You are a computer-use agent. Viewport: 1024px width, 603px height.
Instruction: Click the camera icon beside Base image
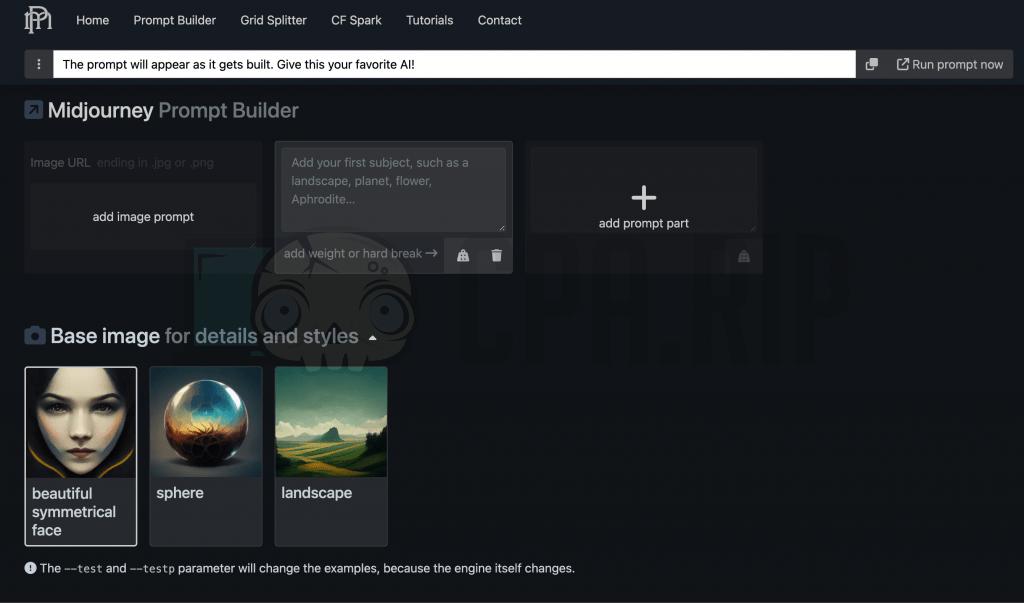coord(35,336)
